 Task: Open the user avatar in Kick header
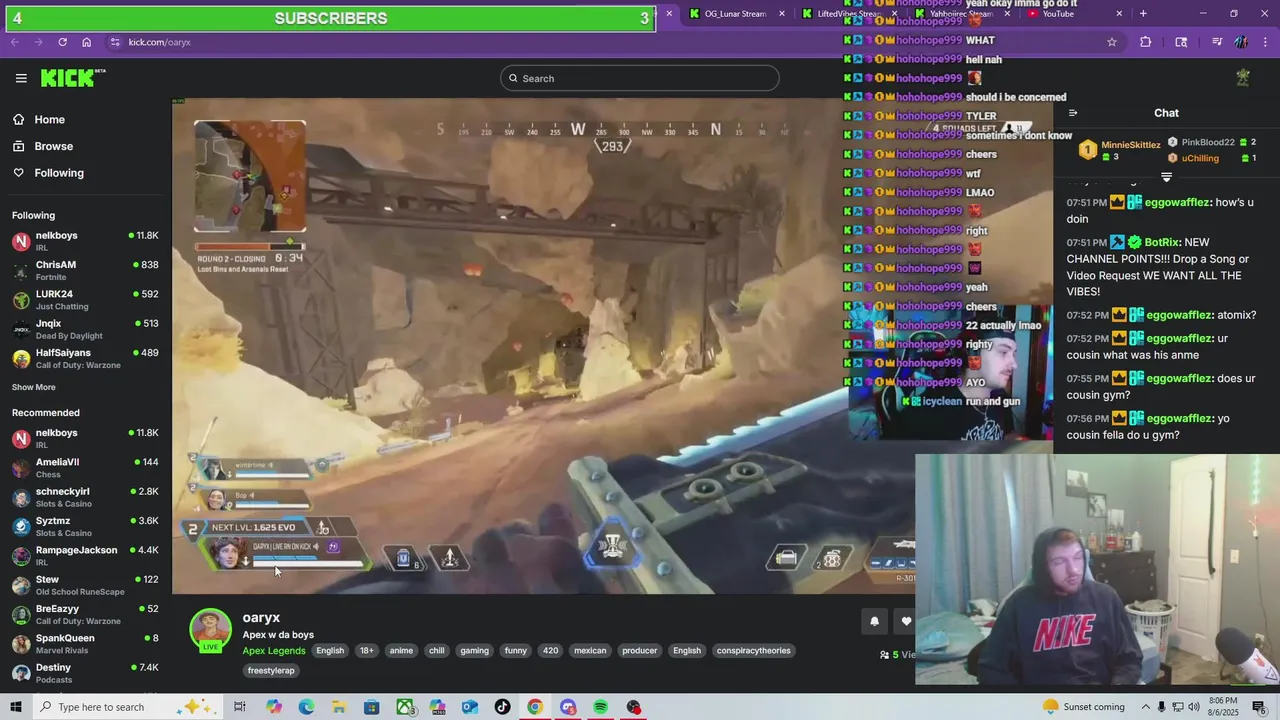[1243, 78]
